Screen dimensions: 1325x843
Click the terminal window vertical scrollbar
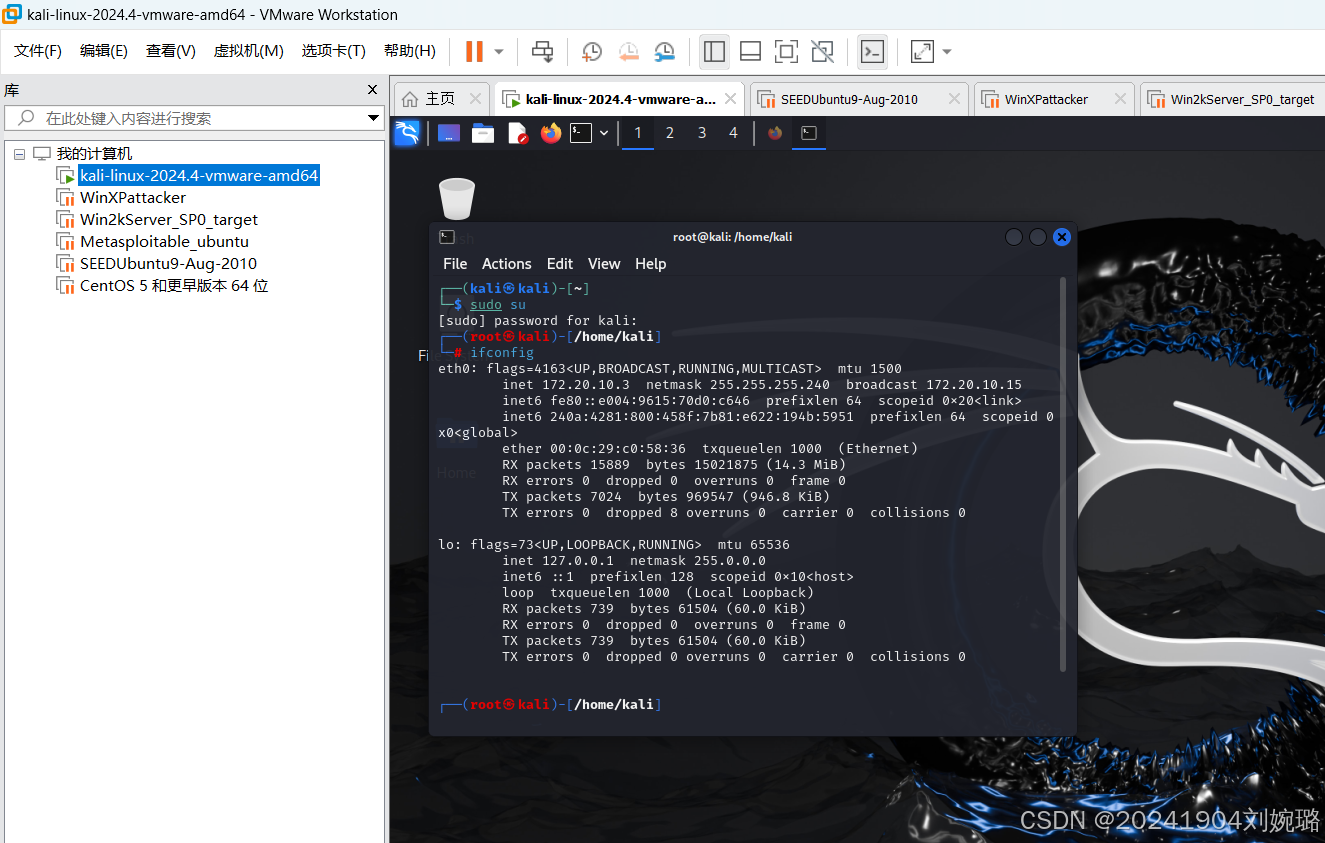tap(1063, 475)
